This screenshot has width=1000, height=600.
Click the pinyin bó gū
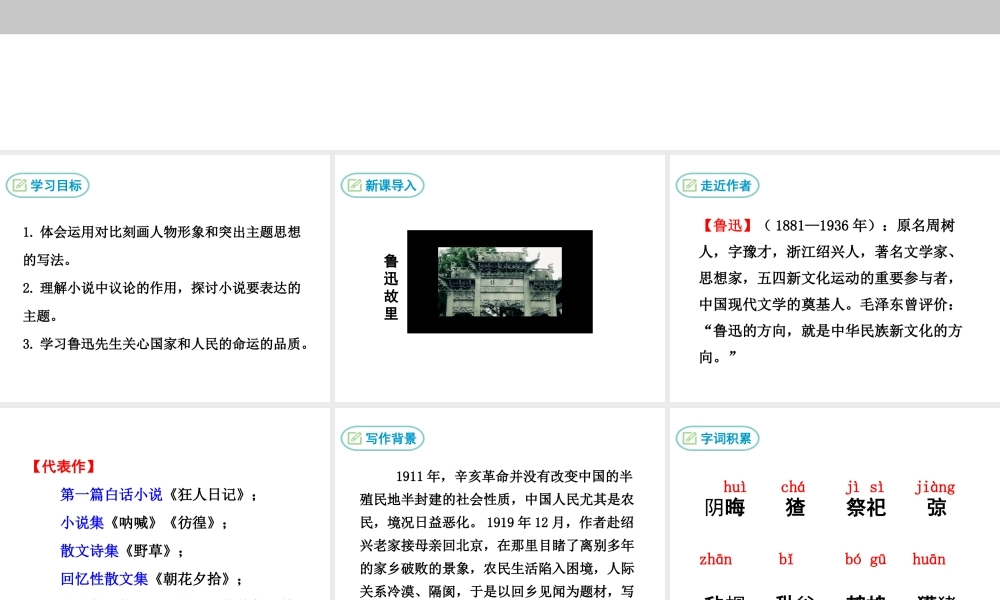865,560
